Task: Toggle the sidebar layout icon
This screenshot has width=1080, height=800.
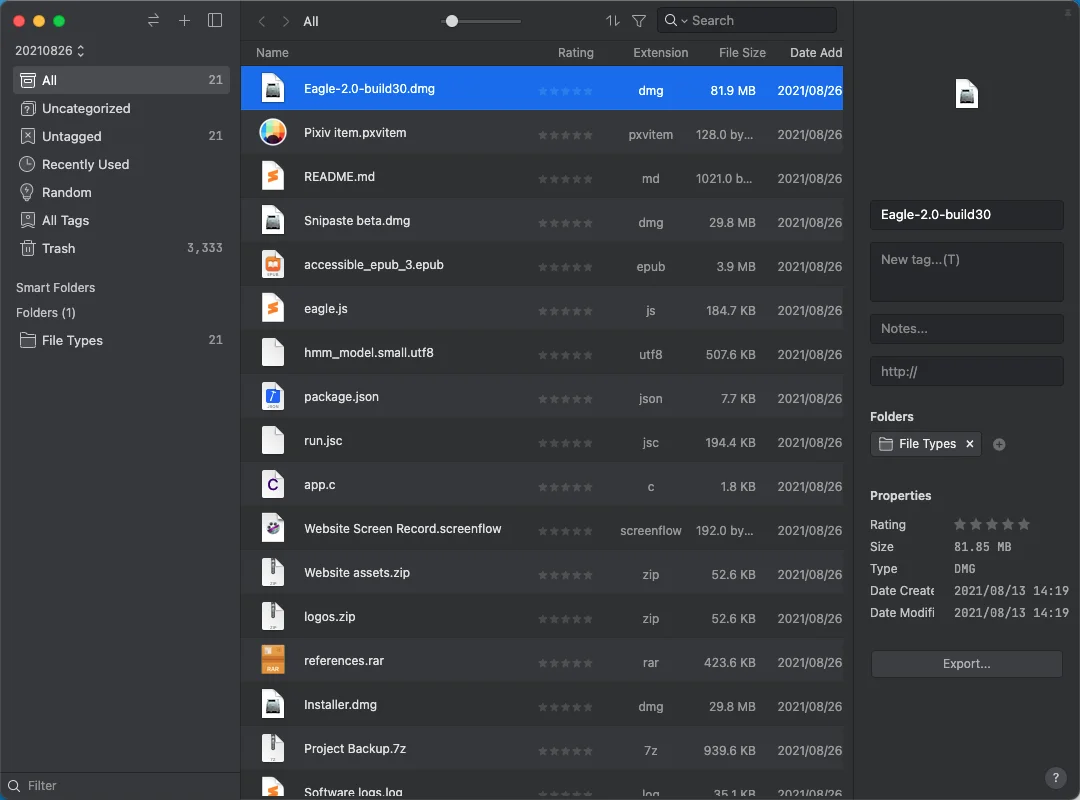Action: (x=215, y=21)
